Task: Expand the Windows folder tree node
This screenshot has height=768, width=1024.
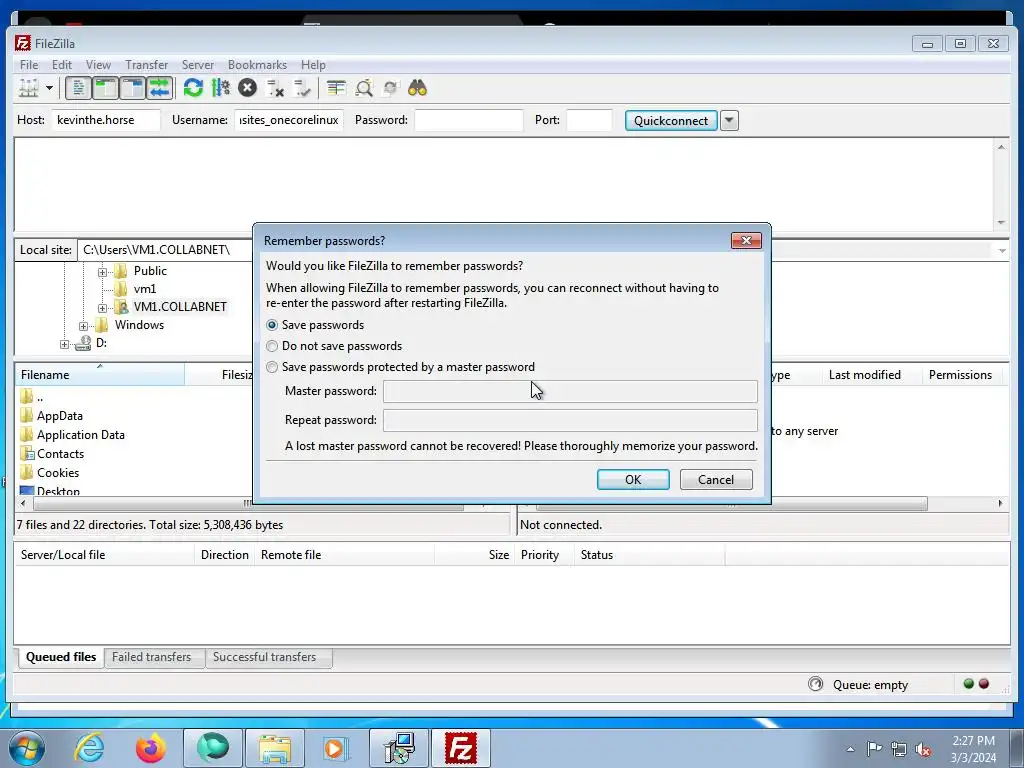Action: (x=83, y=326)
